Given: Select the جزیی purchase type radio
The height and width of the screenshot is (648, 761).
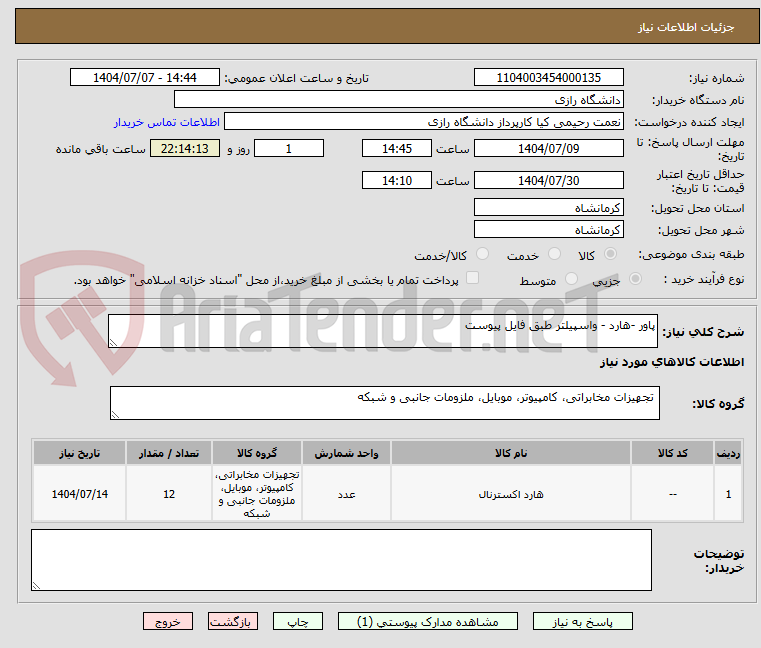Looking at the screenshot, I should coord(635,279).
